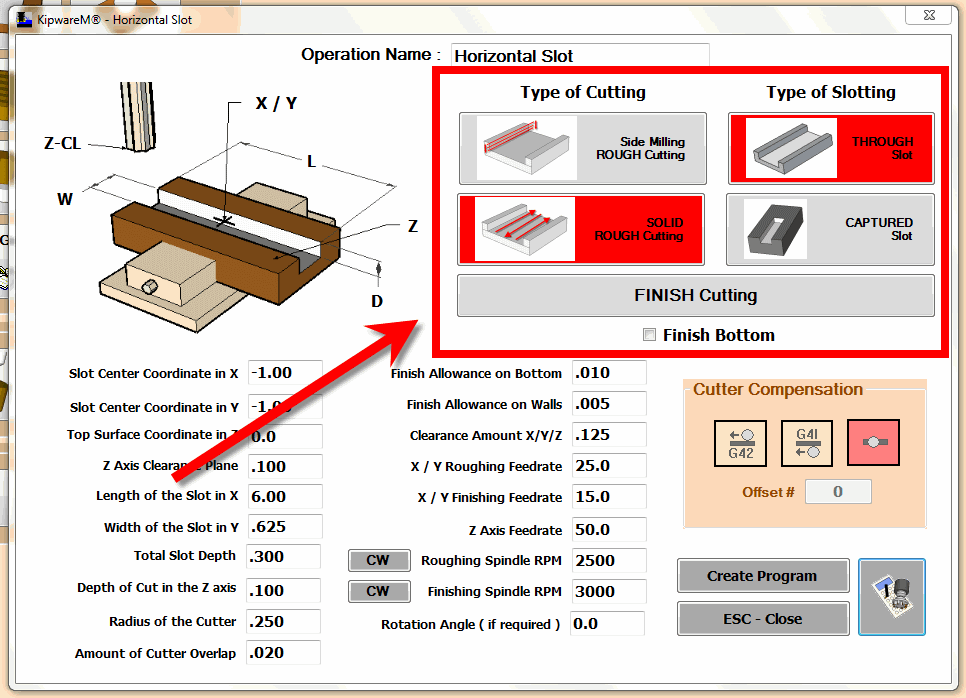Close the dialog with ESC - Close
This screenshot has width=966, height=698.
point(762,618)
